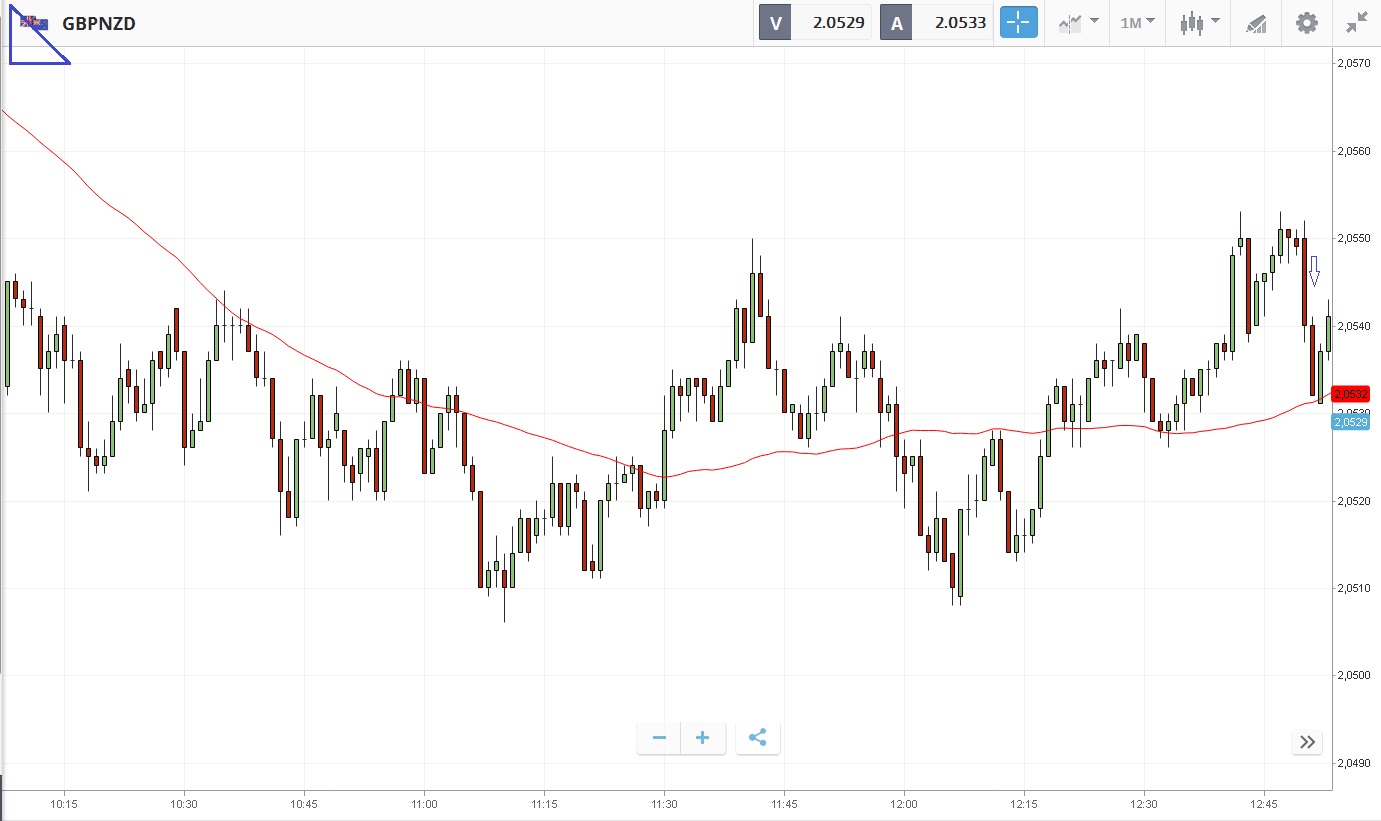The height and width of the screenshot is (821, 1381).
Task: Click the V sell price 2.0529 button
Action: (816, 23)
